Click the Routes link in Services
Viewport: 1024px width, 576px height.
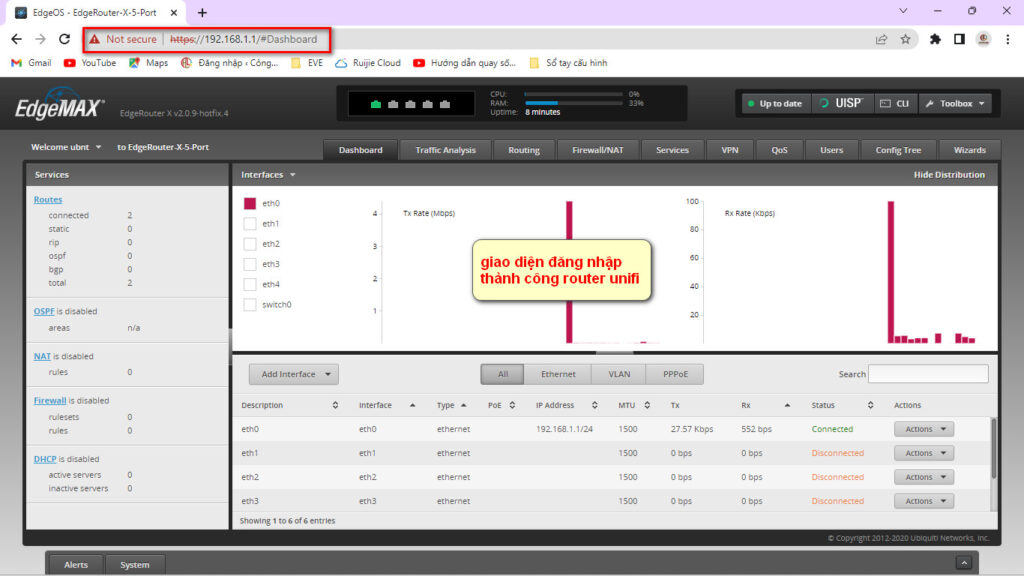(x=48, y=200)
